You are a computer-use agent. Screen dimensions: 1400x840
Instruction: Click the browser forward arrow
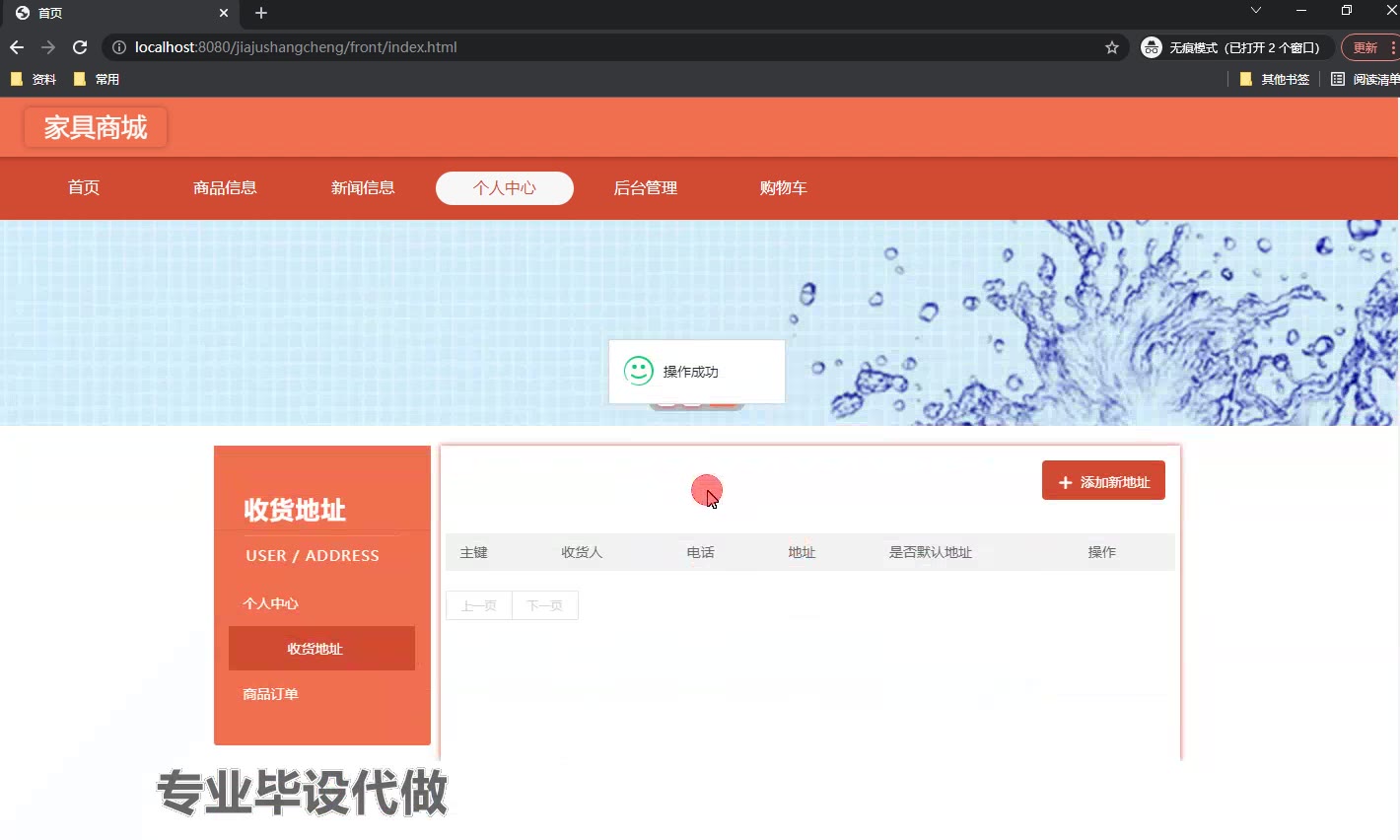pos(48,47)
